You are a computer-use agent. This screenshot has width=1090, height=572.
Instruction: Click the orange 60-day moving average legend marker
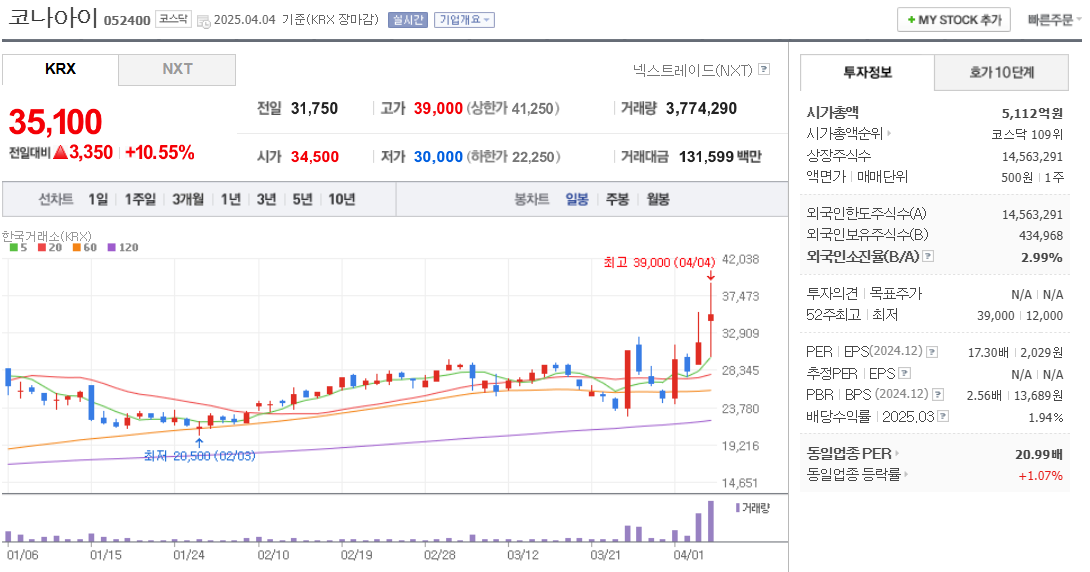coord(76,247)
